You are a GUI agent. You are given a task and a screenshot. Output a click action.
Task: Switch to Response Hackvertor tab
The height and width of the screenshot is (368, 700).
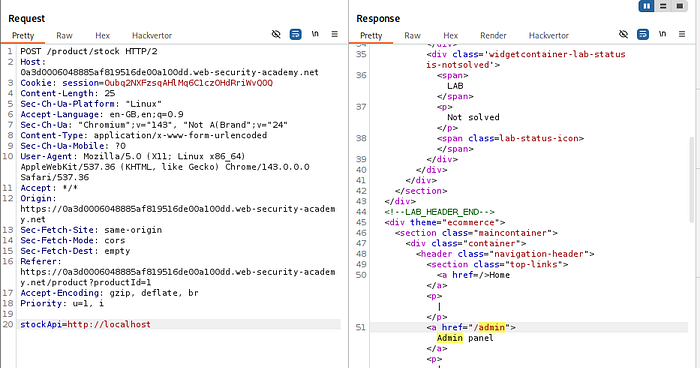(549, 36)
